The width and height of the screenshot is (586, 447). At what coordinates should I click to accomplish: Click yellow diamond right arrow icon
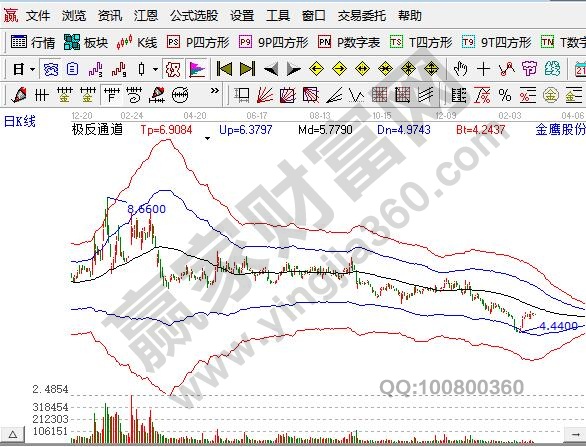point(339,69)
